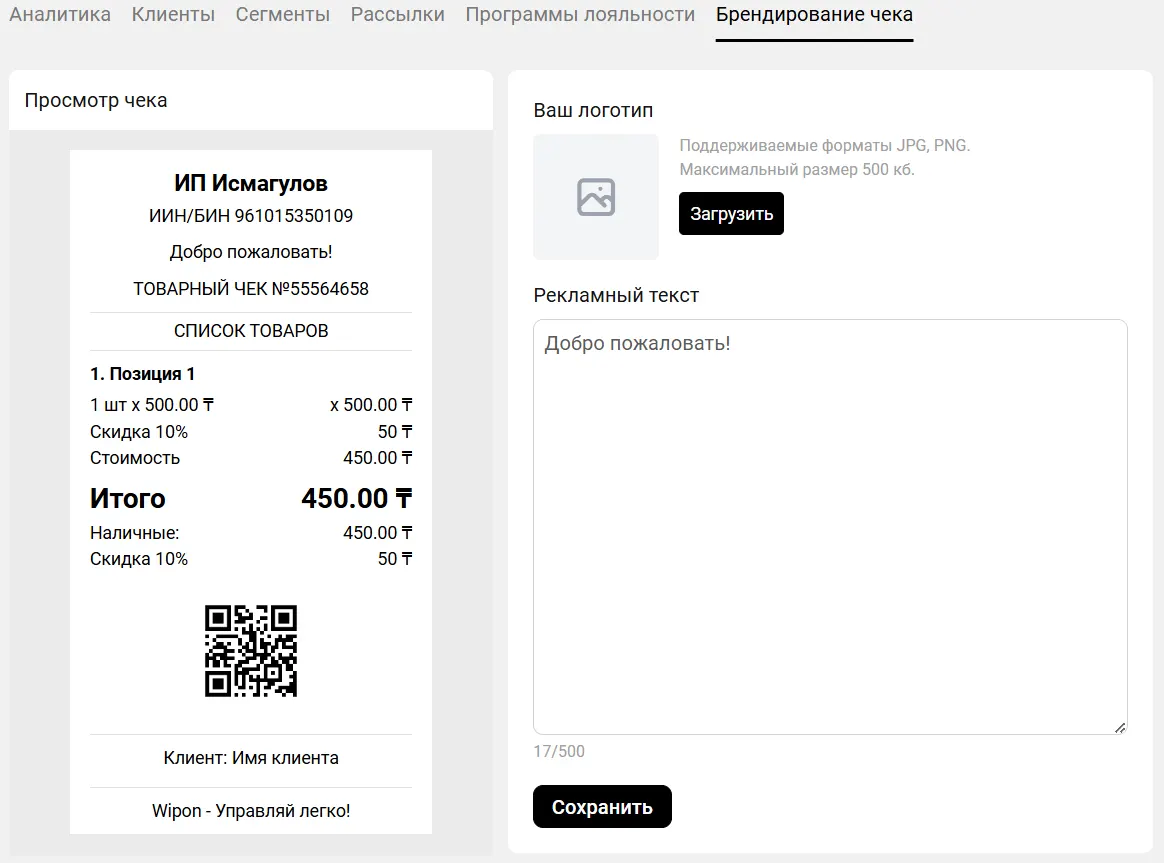Click the QR code on the receipt
1164x863 pixels.
coord(251,651)
